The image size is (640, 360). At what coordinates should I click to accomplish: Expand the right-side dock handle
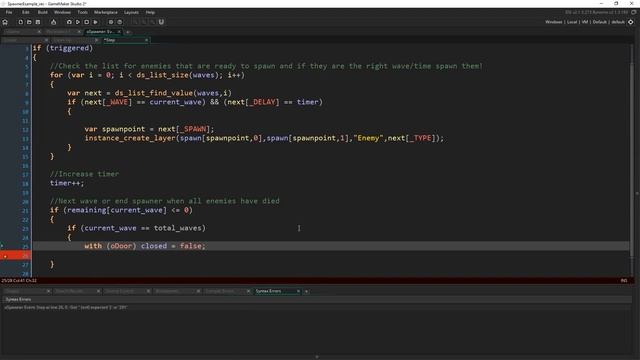point(637,193)
